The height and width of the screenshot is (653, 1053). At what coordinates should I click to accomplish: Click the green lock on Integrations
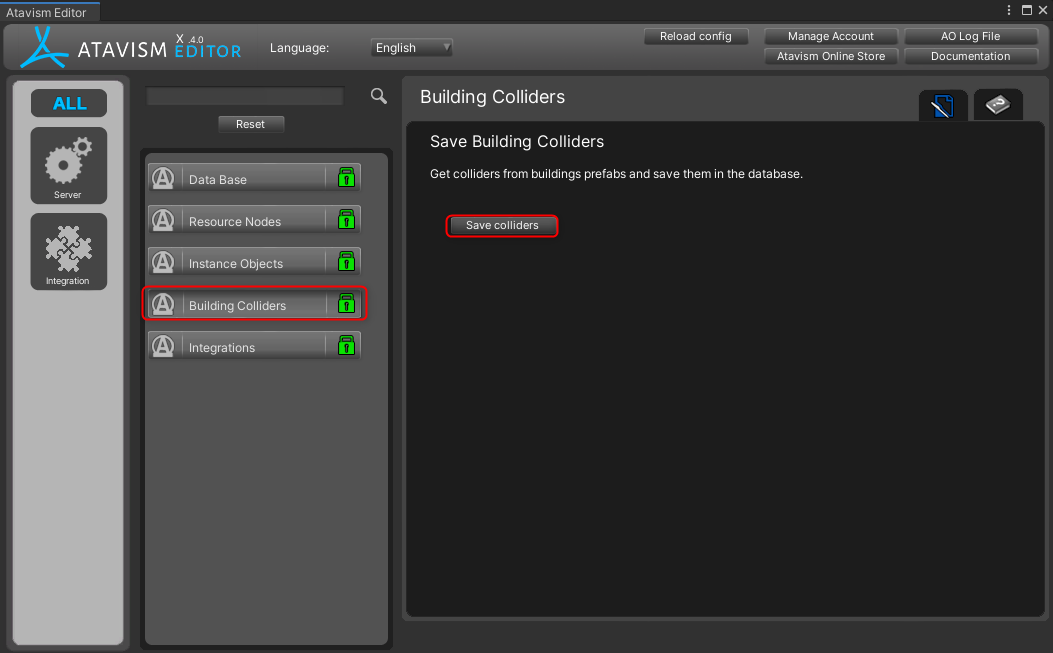tap(346, 346)
